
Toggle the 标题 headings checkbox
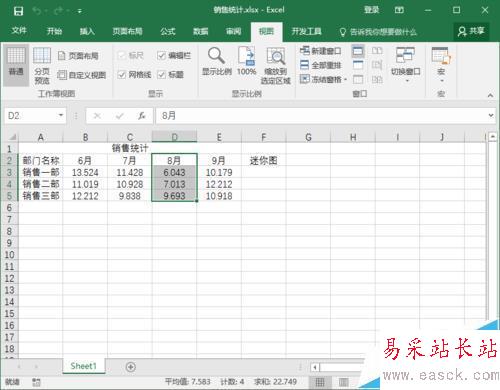click(x=170, y=75)
